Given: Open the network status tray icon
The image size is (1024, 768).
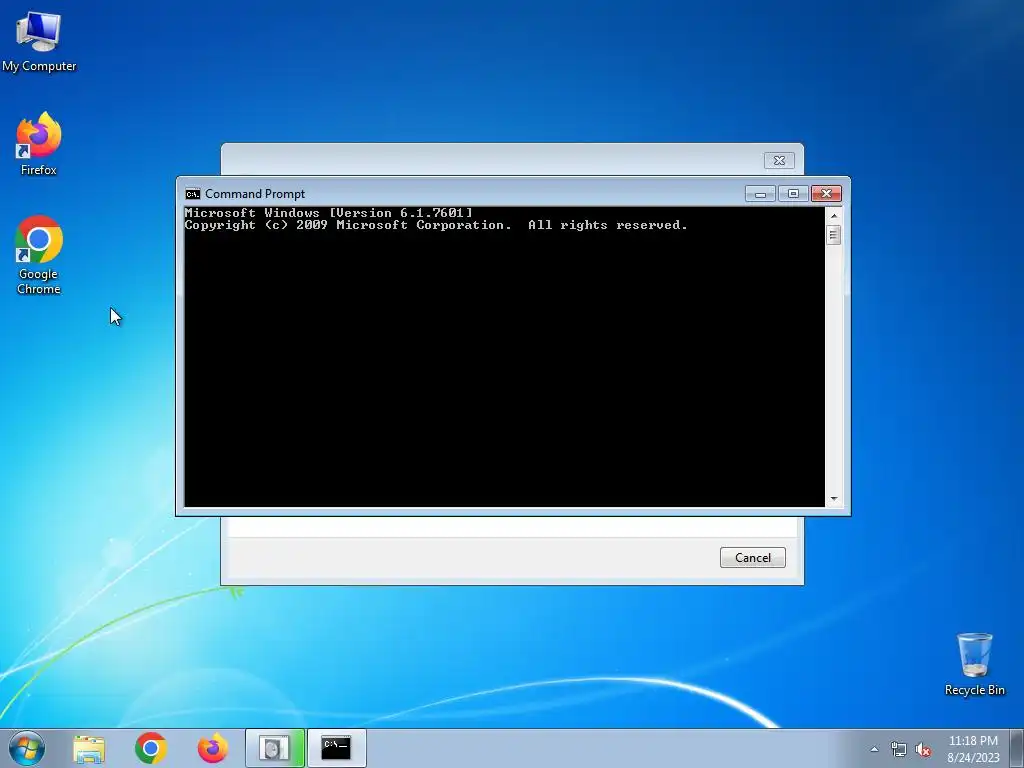Looking at the screenshot, I should coord(899,750).
